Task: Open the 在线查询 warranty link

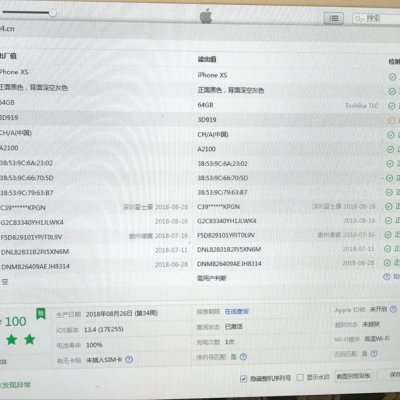Action: click(x=237, y=312)
